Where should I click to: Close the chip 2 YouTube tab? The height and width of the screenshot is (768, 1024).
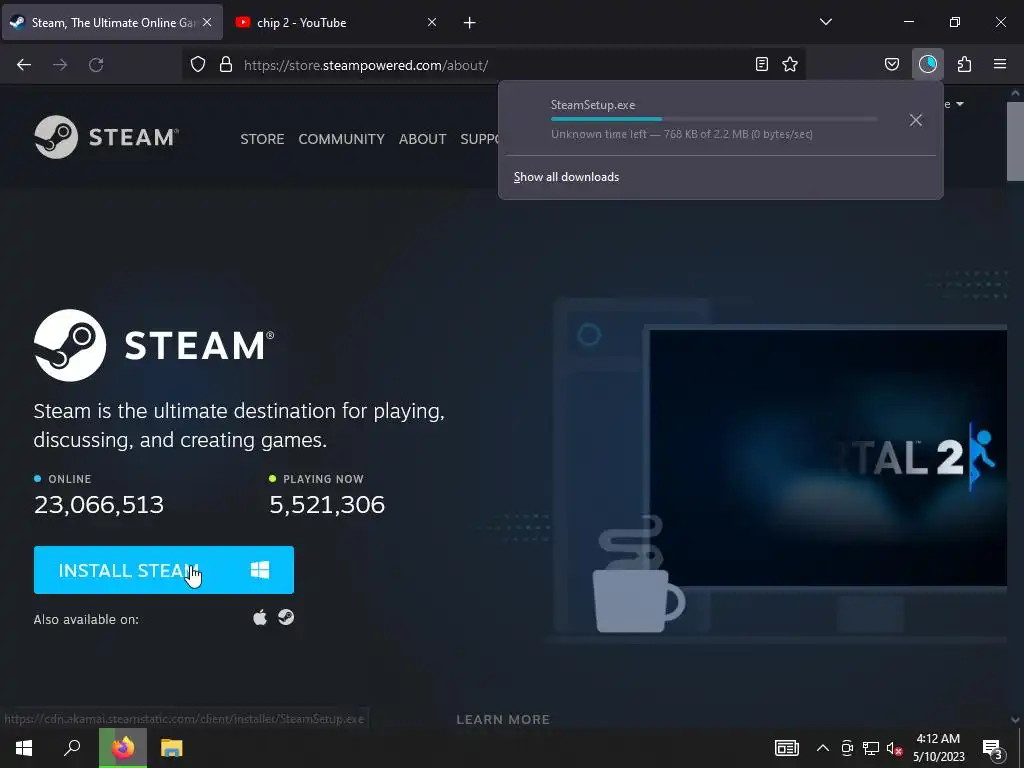click(x=432, y=22)
